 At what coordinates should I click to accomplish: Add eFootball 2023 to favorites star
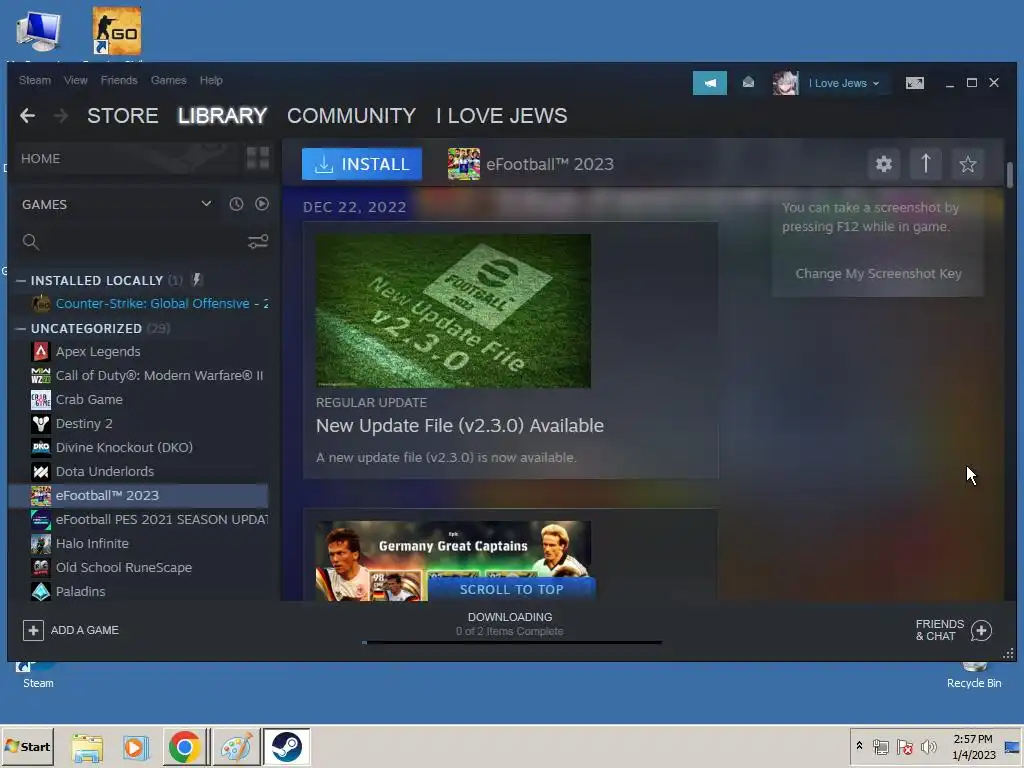click(x=968, y=164)
